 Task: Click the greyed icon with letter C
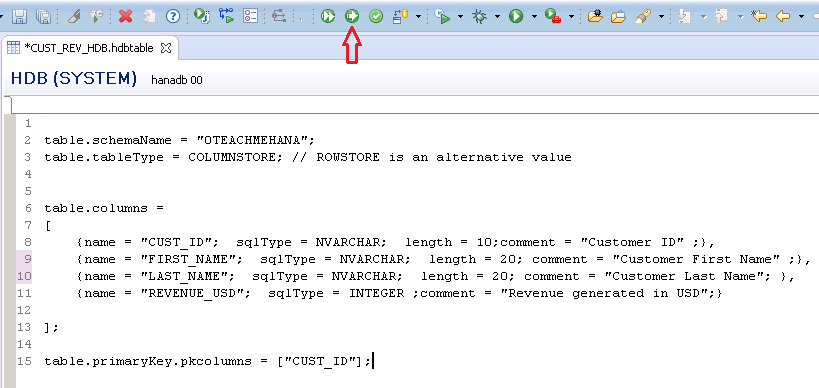pyautogui.click(x=97, y=17)
